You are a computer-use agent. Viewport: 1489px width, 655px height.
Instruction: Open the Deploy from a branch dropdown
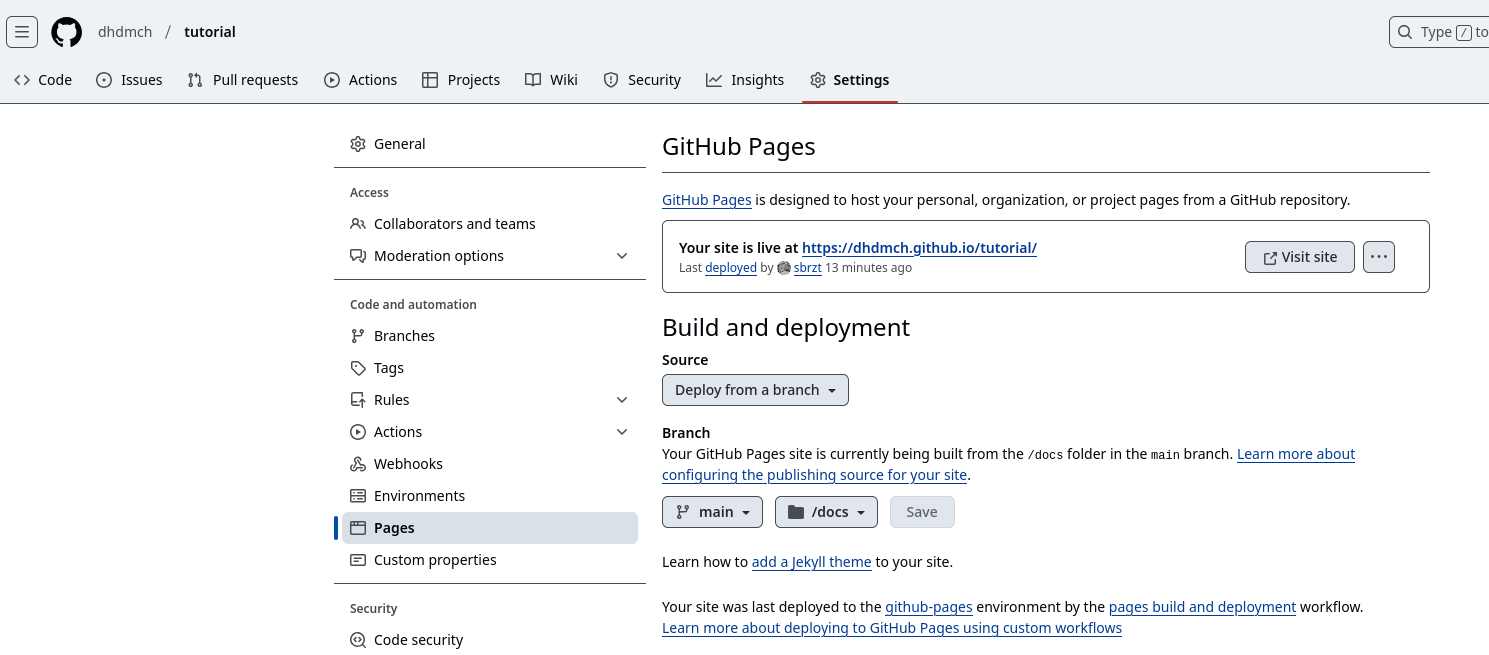755,390
